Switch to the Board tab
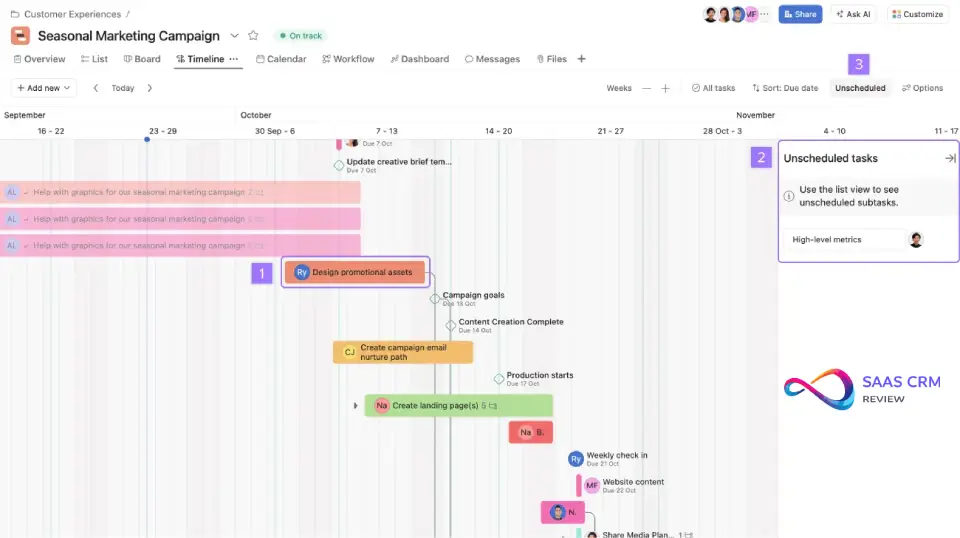 (141, 59)
